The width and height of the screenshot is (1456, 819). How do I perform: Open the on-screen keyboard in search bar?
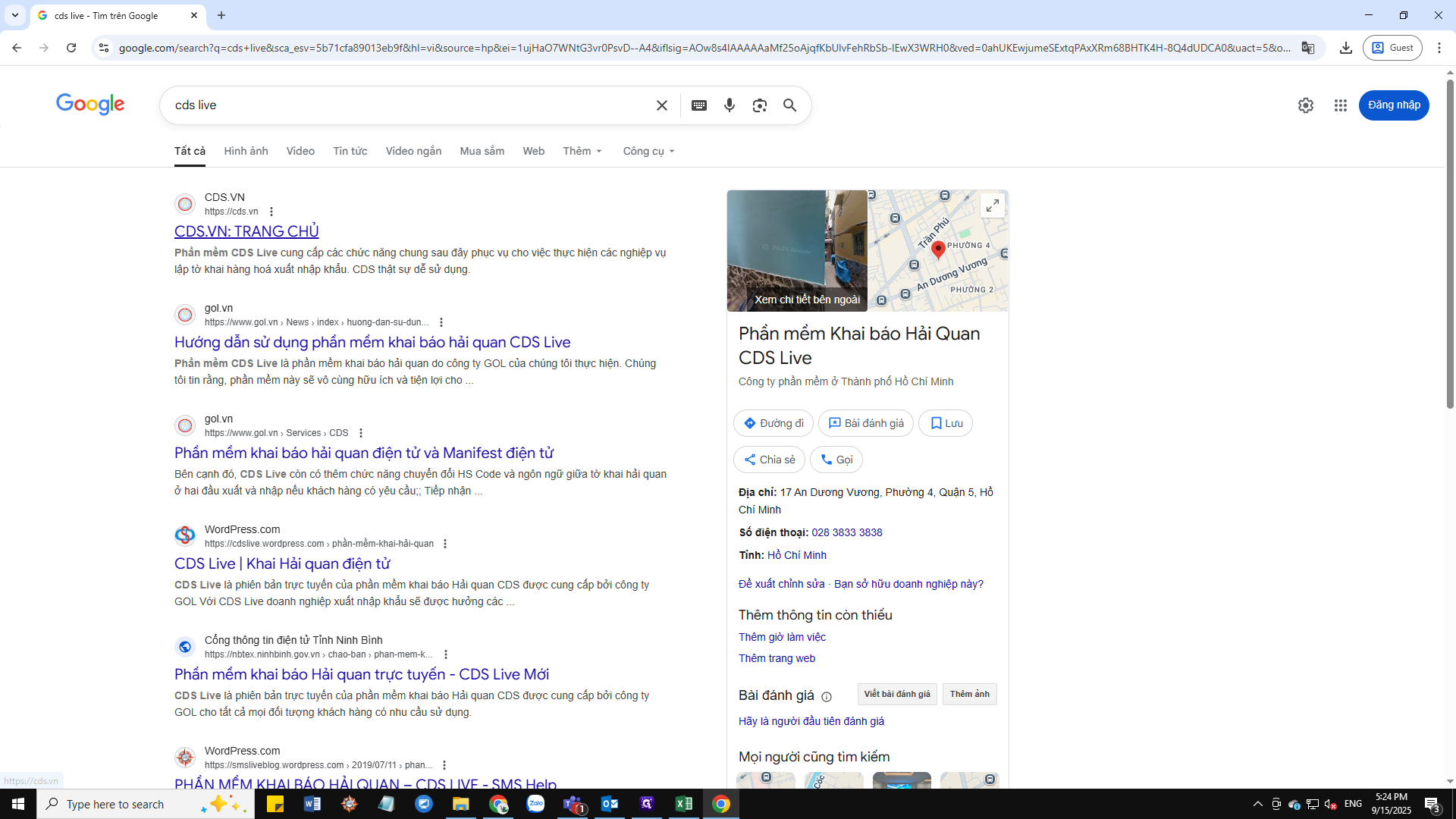pyautogui.click(x=698, y=105)
